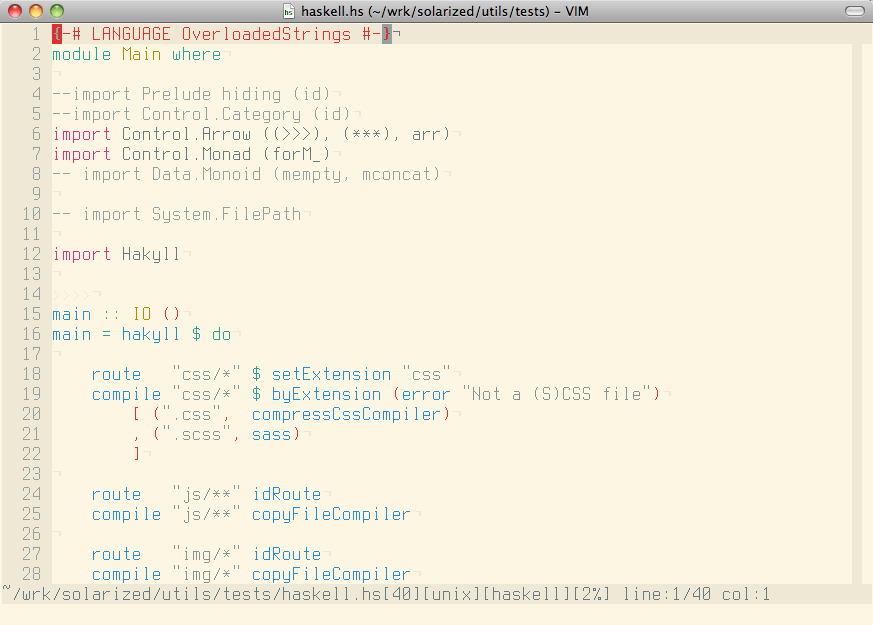The width and height of the screenshot is (873, 625).
Task: Place cursor on "module Main where" line
Action: [136, 54]
